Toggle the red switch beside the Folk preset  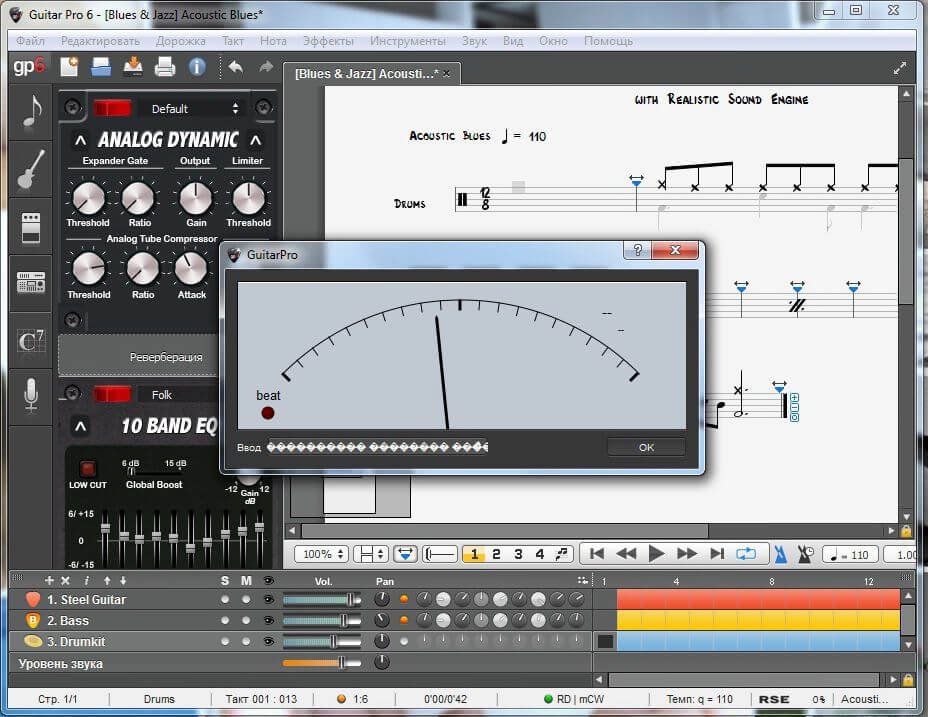coord(112,394)
